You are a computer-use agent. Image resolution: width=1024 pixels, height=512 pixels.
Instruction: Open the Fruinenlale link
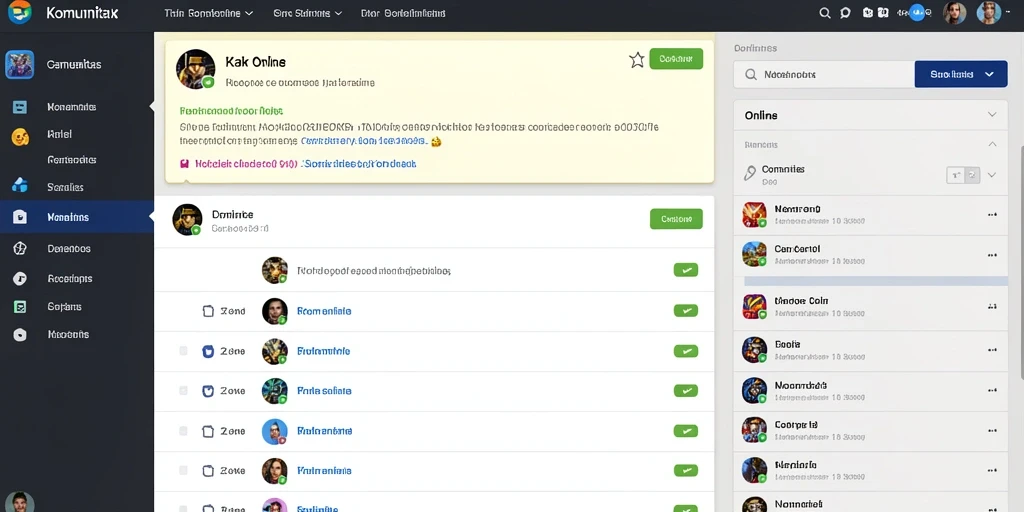tap(324, 470)
